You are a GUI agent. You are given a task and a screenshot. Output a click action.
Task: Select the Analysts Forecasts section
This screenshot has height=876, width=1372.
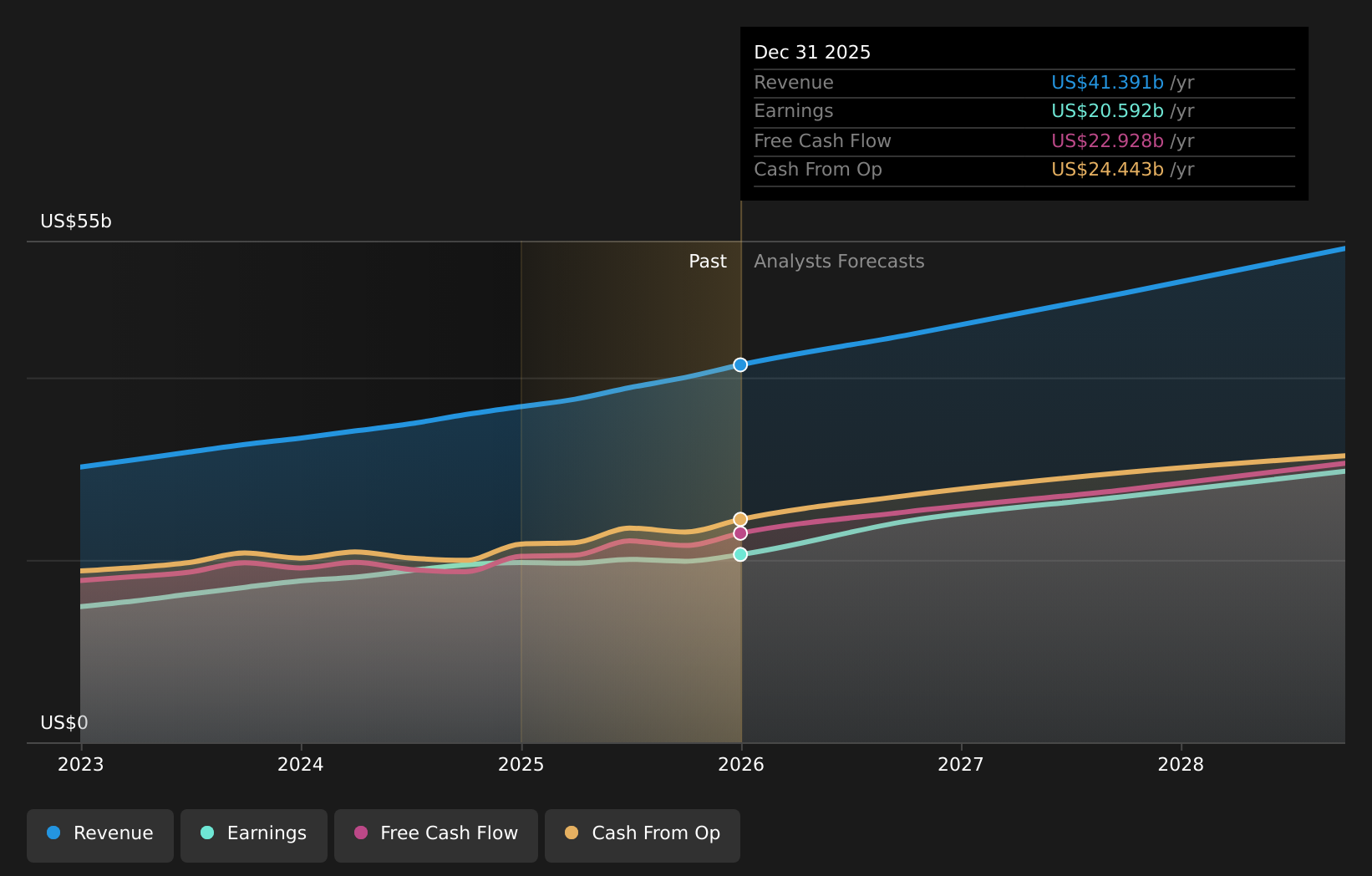coord(839,261)
